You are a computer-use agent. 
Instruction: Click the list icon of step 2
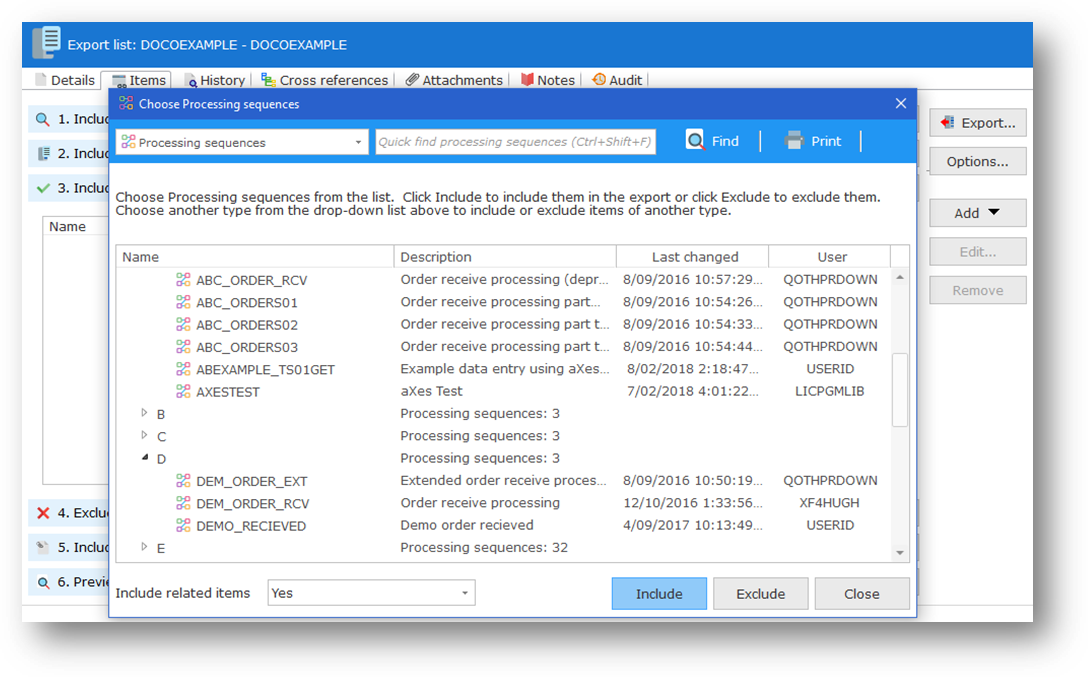tap(43, 153)
